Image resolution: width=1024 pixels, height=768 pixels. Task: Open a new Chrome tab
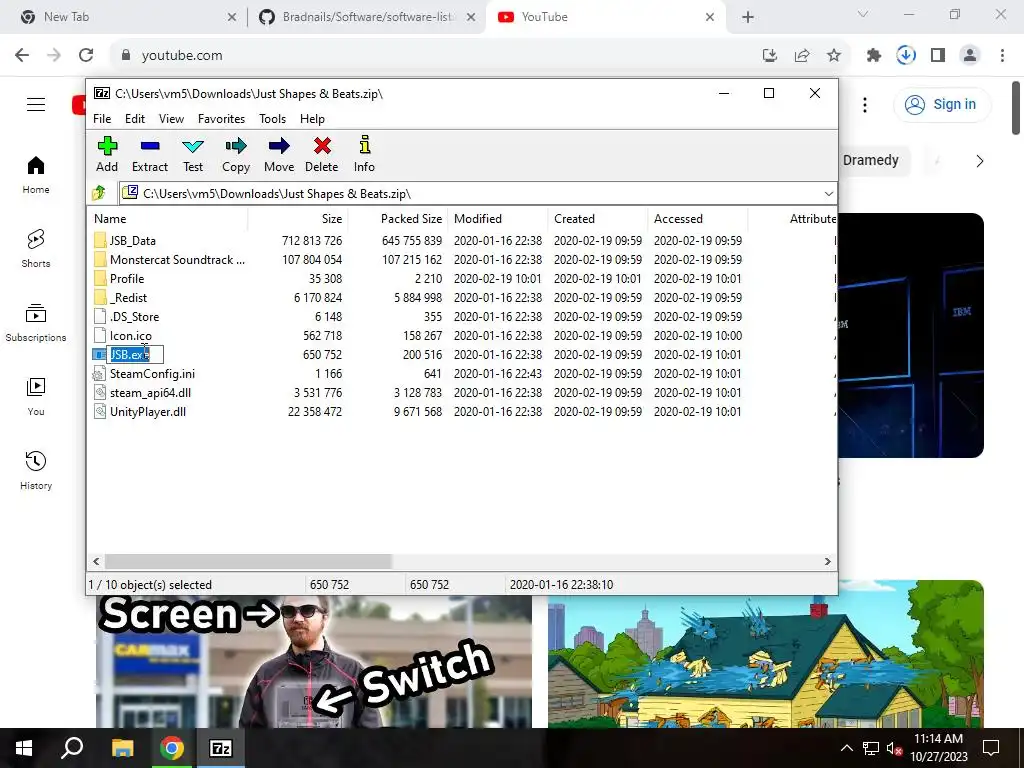[748, 17]
